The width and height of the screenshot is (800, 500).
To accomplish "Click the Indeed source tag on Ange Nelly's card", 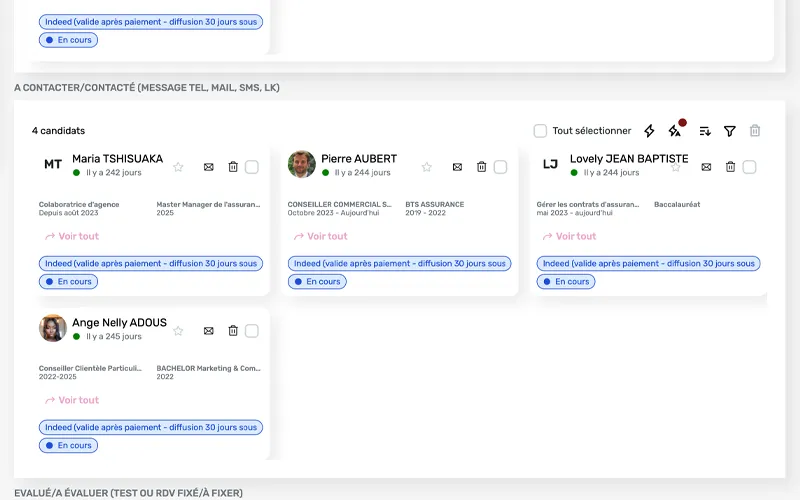I will coord(151,427).
